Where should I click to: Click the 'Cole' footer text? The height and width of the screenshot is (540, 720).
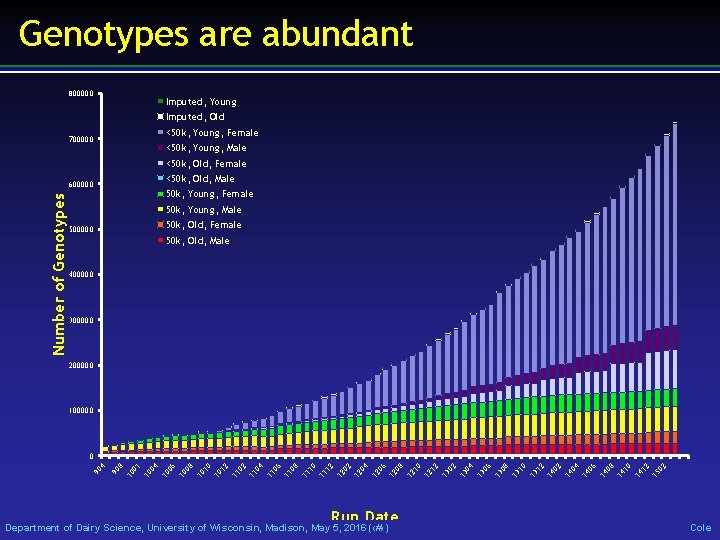tap(701, 528)
